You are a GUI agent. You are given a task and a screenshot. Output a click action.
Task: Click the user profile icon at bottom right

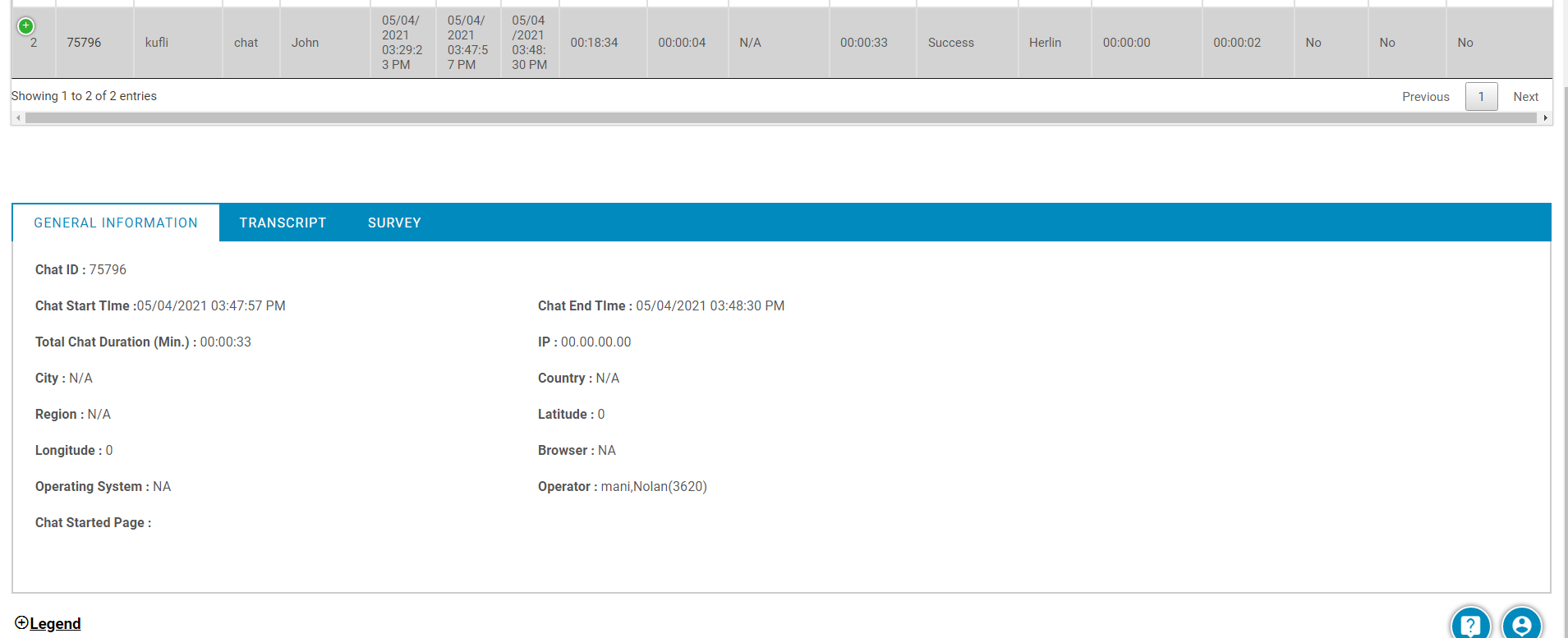(x=1521, y=624)
